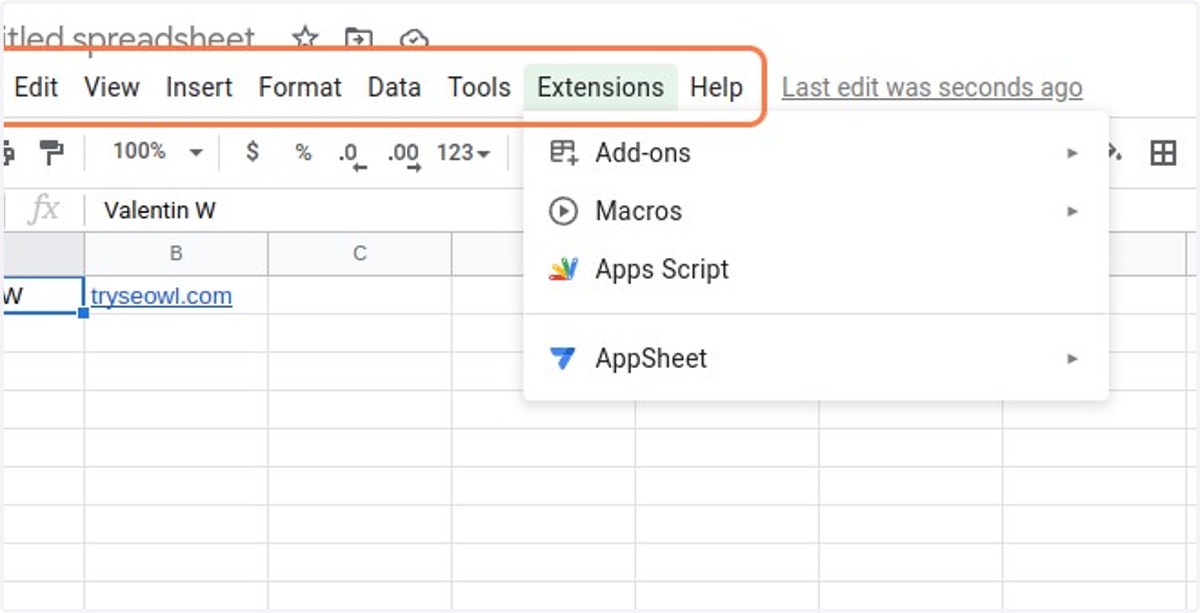Open the Data menu
Screen dimensions: 1200x613
click(394, 87)
